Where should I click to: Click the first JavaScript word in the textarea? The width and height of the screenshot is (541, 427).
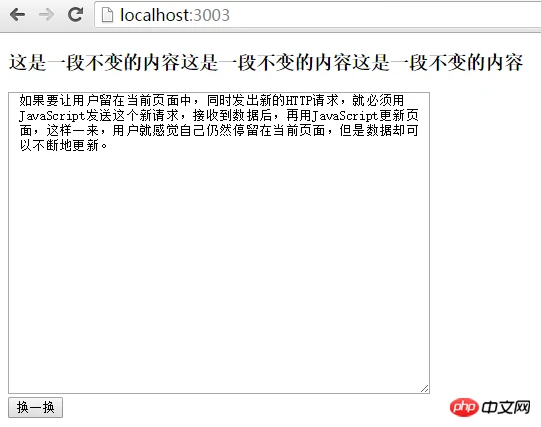(x=52, y=116)
